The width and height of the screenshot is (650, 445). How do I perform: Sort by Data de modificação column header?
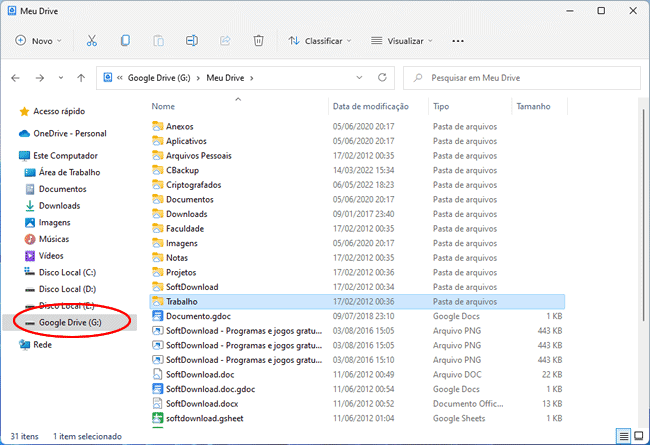pos(370,106)
